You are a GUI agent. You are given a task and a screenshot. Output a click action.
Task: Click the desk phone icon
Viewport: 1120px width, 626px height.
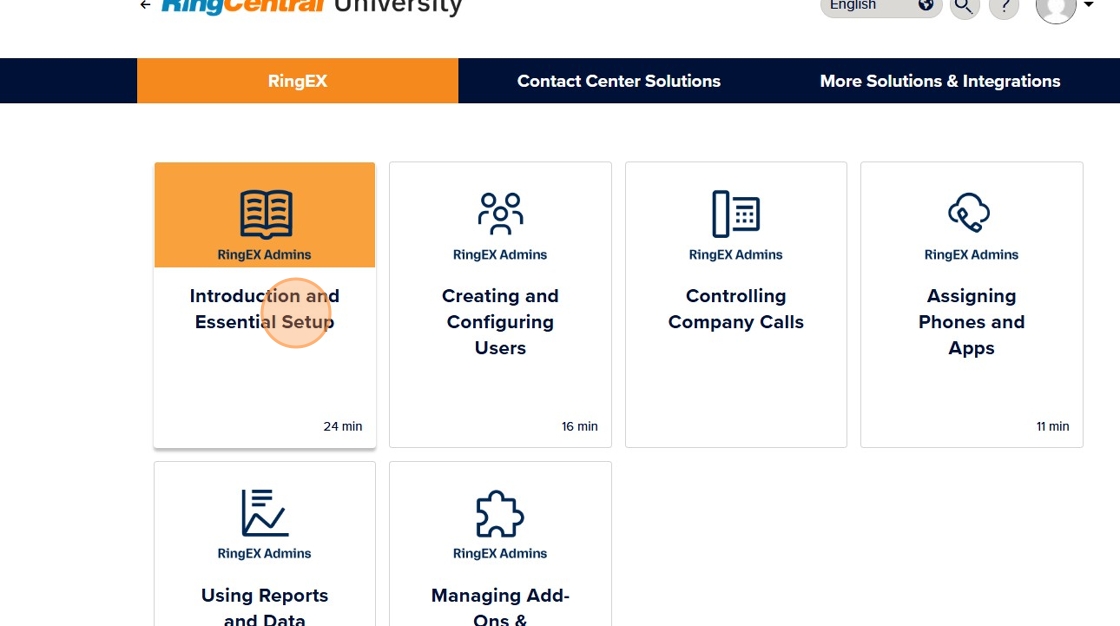tap(736, 214)
